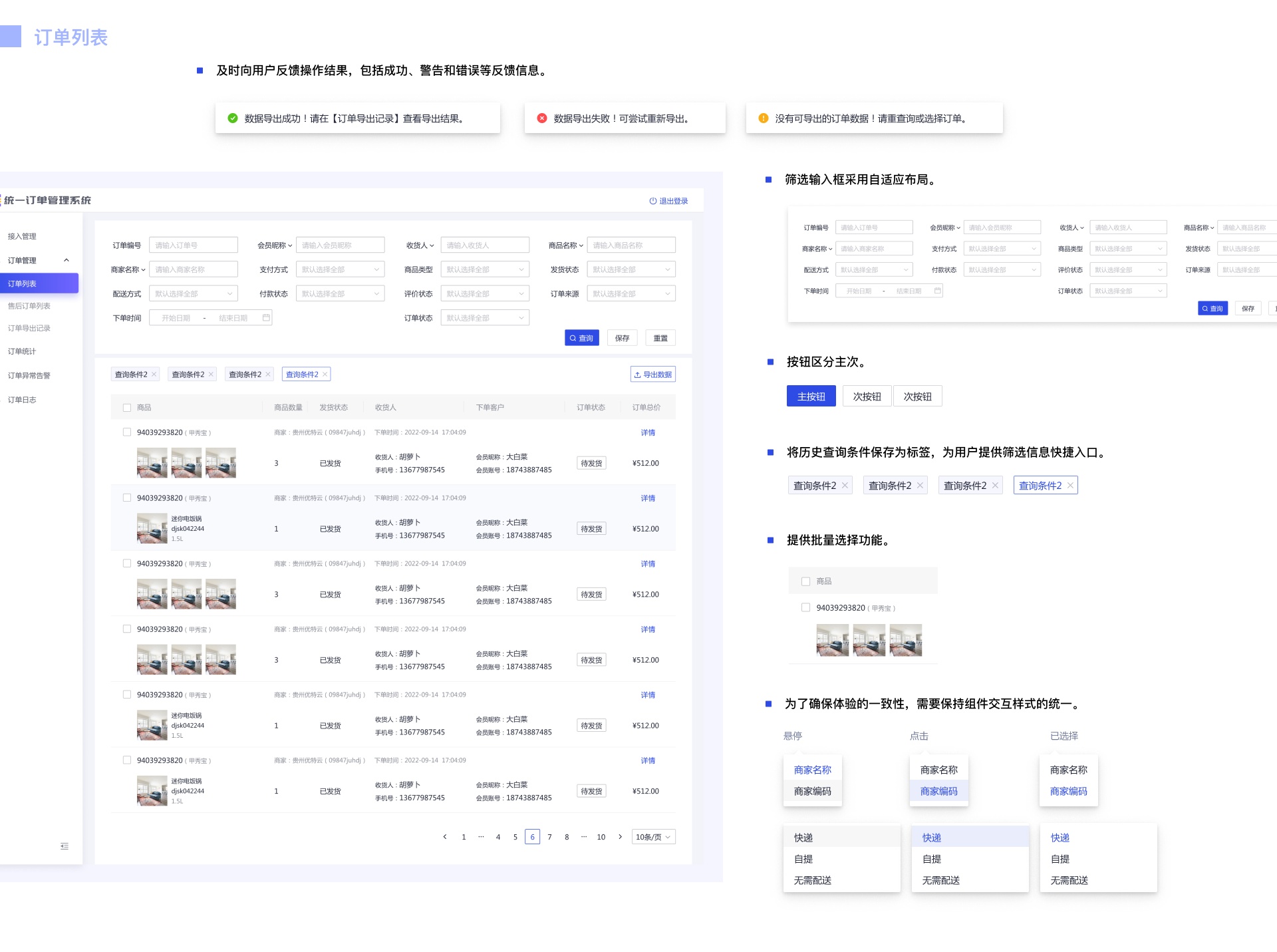Toggle the select-all 商品 header checkbox

[x=127, y=408]
